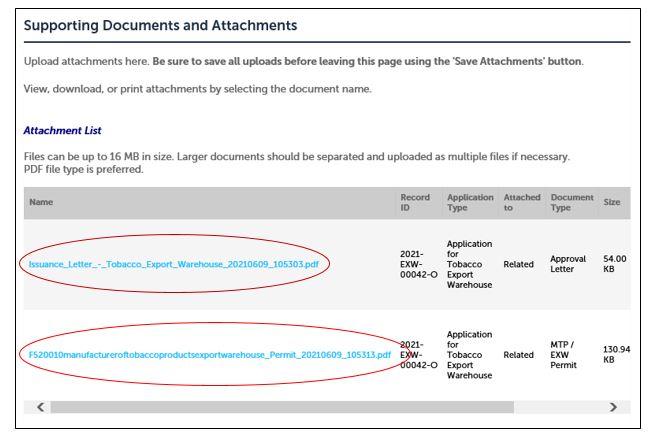Click the Supporting Documents and Attachments title
Image resolution: width=651 pixels, height=440 pixels.
161,23
